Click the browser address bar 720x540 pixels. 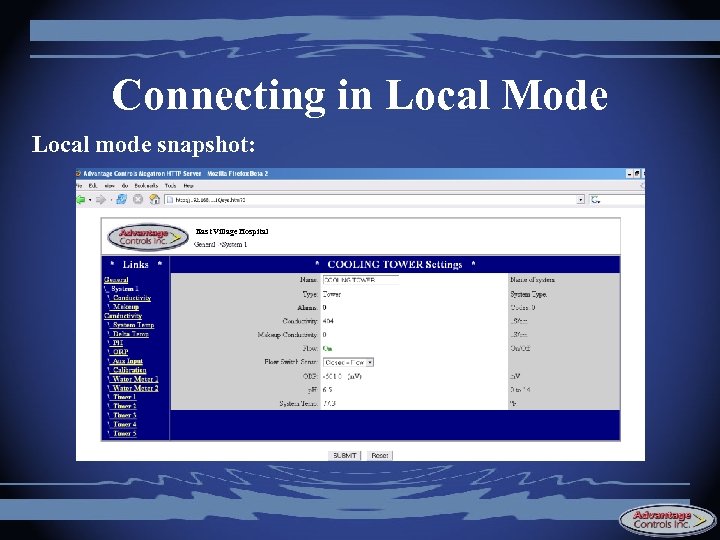[x=374, y=200]
